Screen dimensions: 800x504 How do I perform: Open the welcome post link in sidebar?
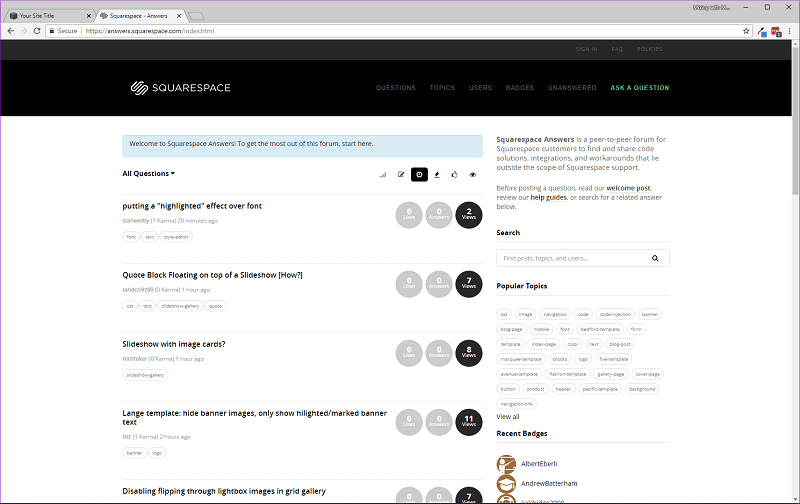629,188
